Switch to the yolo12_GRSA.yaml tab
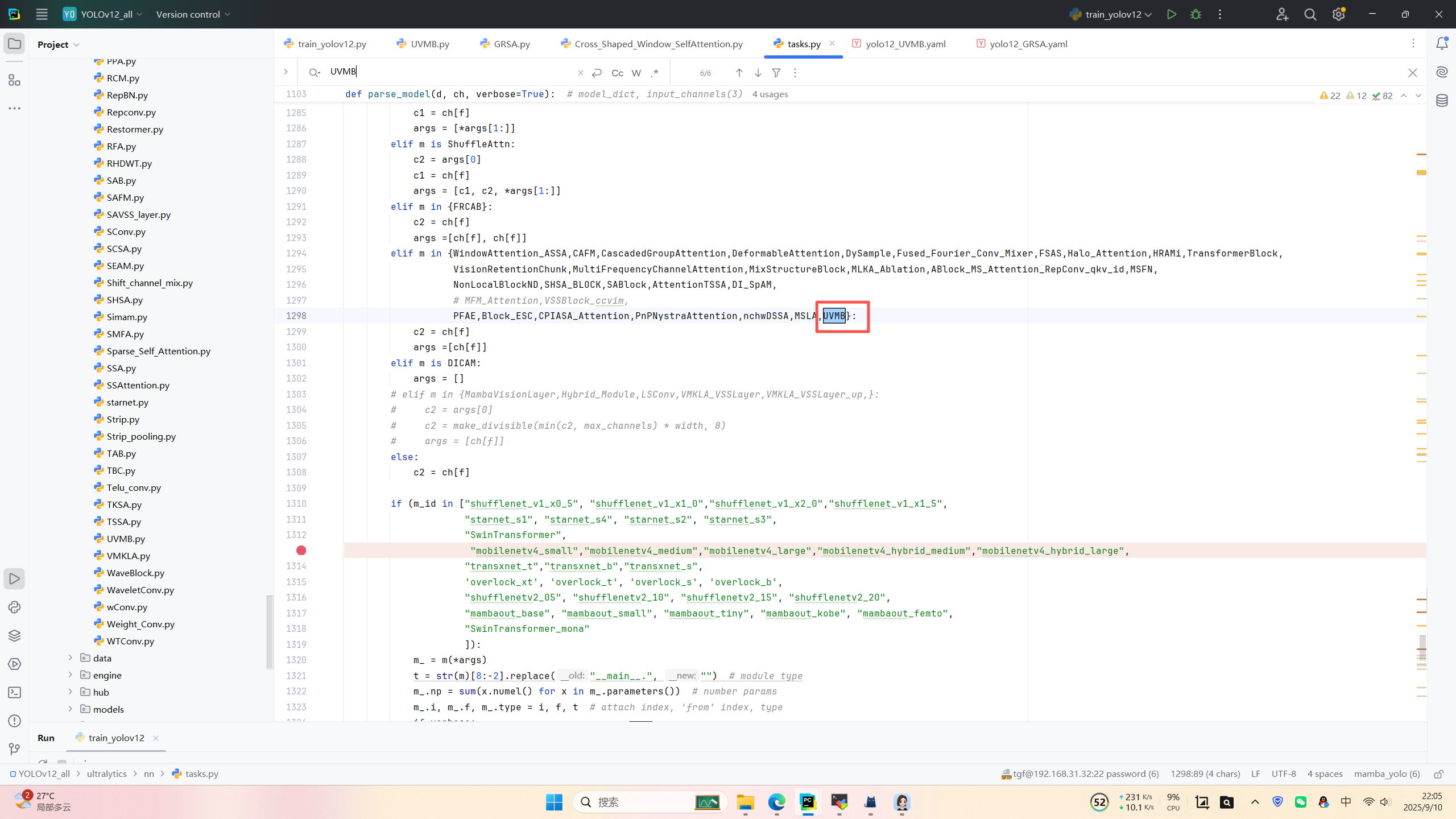Screen dimensions: 1456x819 pyautogui.click(x=1028, y=44)
